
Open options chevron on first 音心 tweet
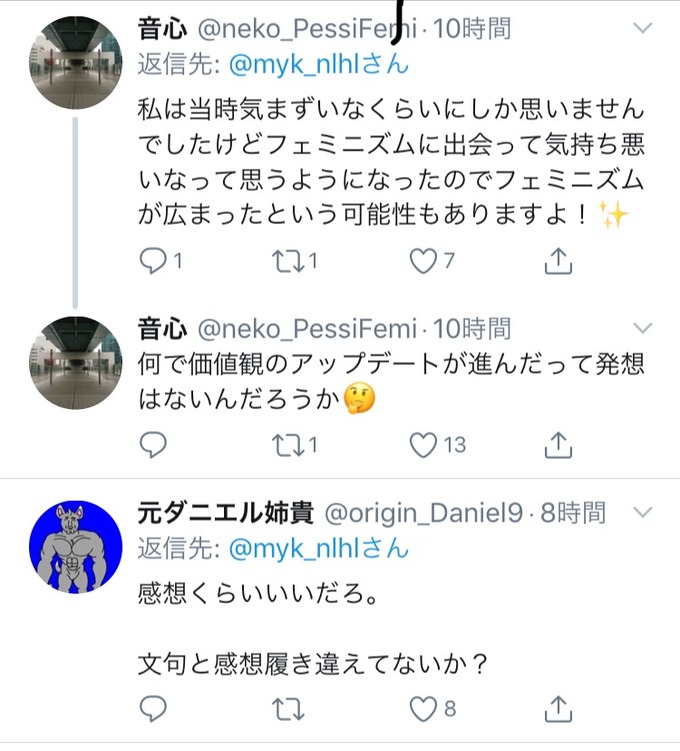(x=642, y=28)
